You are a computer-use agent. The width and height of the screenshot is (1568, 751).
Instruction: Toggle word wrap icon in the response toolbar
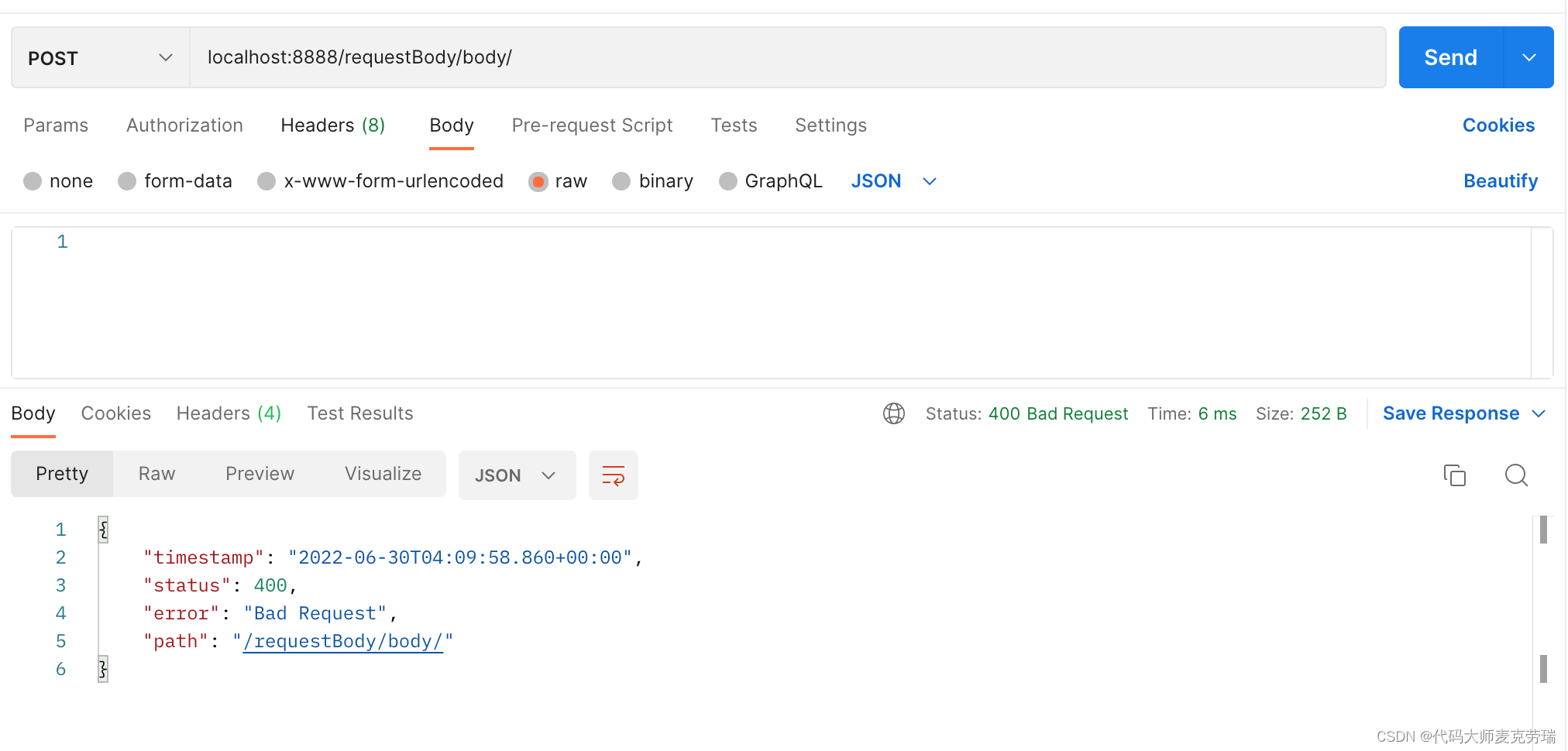pyautogui.click(x=613, y=475)
